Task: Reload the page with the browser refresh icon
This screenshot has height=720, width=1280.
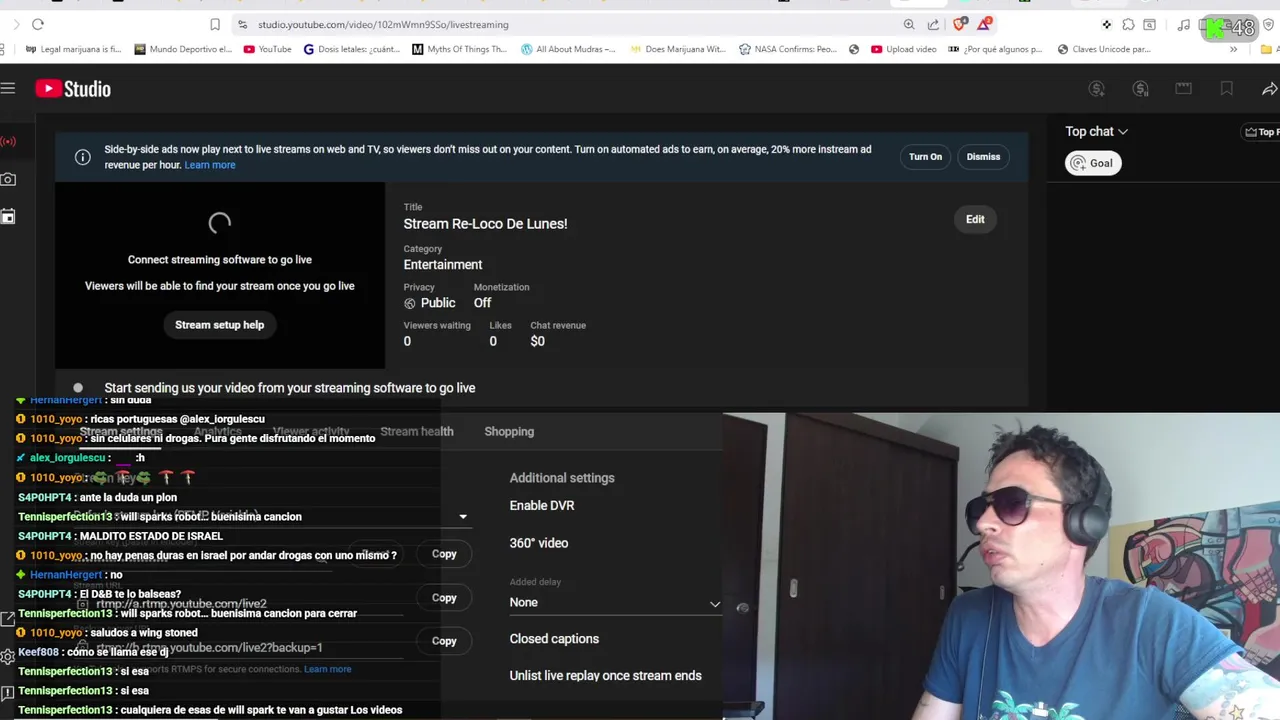Action: pyautogui.click(x=37, y=24)
